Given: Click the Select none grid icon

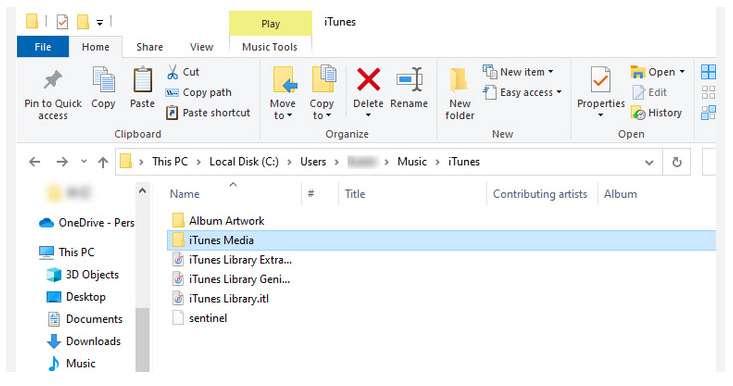Looking at the screenshot, I should pyautogui.click(x=708, y=93).
